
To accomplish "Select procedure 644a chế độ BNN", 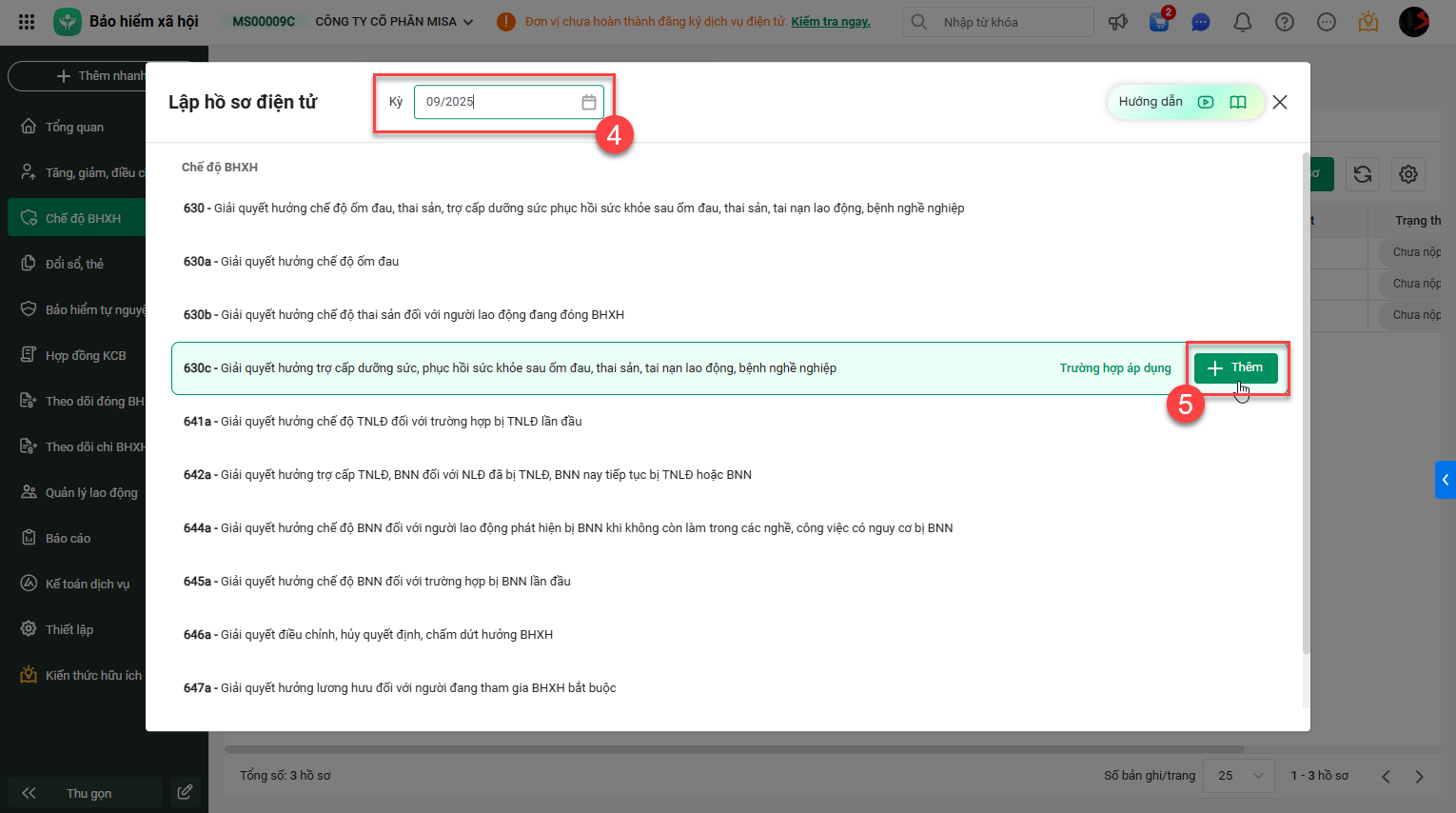I will 731,528.
